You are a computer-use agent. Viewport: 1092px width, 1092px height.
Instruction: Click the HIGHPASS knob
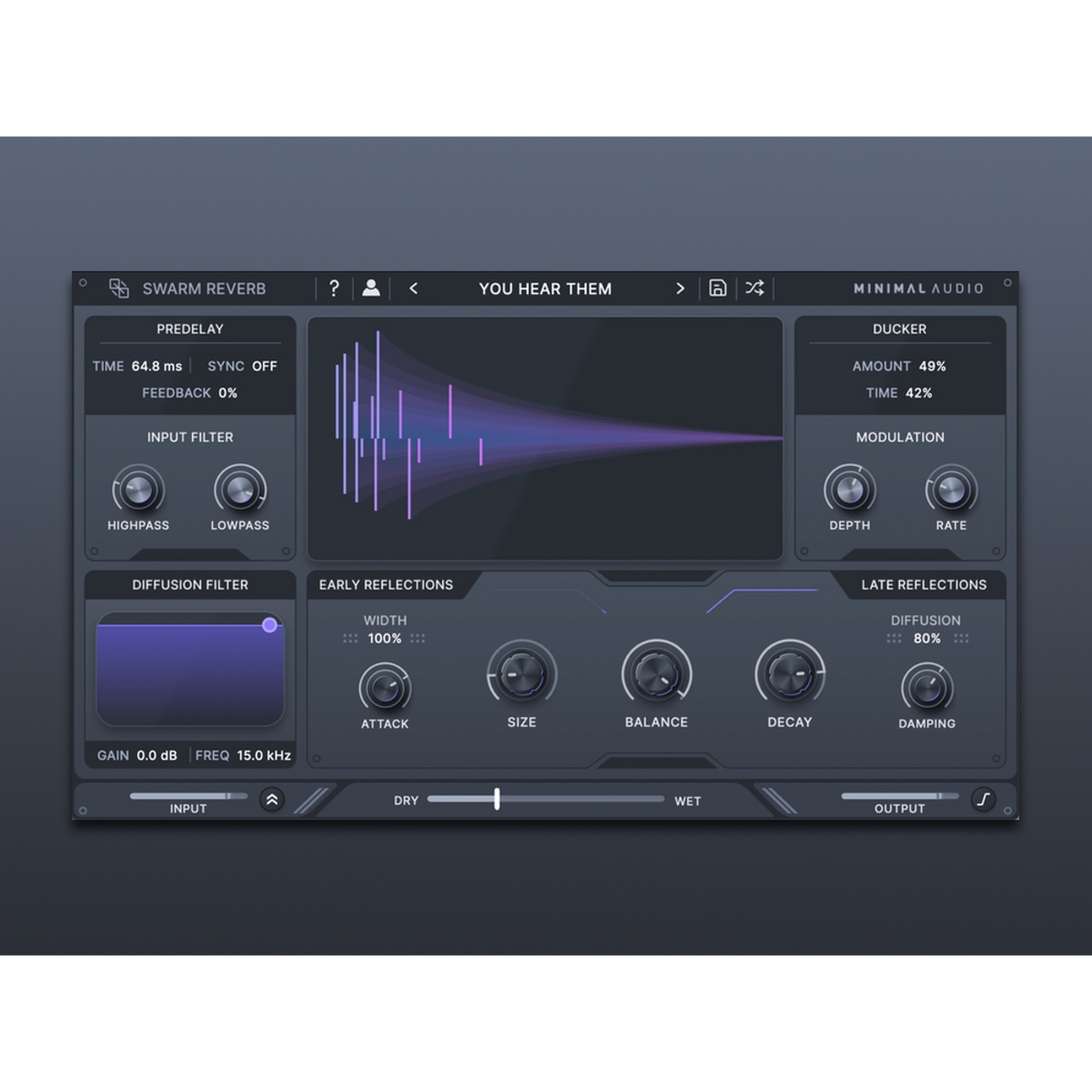[138, 490]
